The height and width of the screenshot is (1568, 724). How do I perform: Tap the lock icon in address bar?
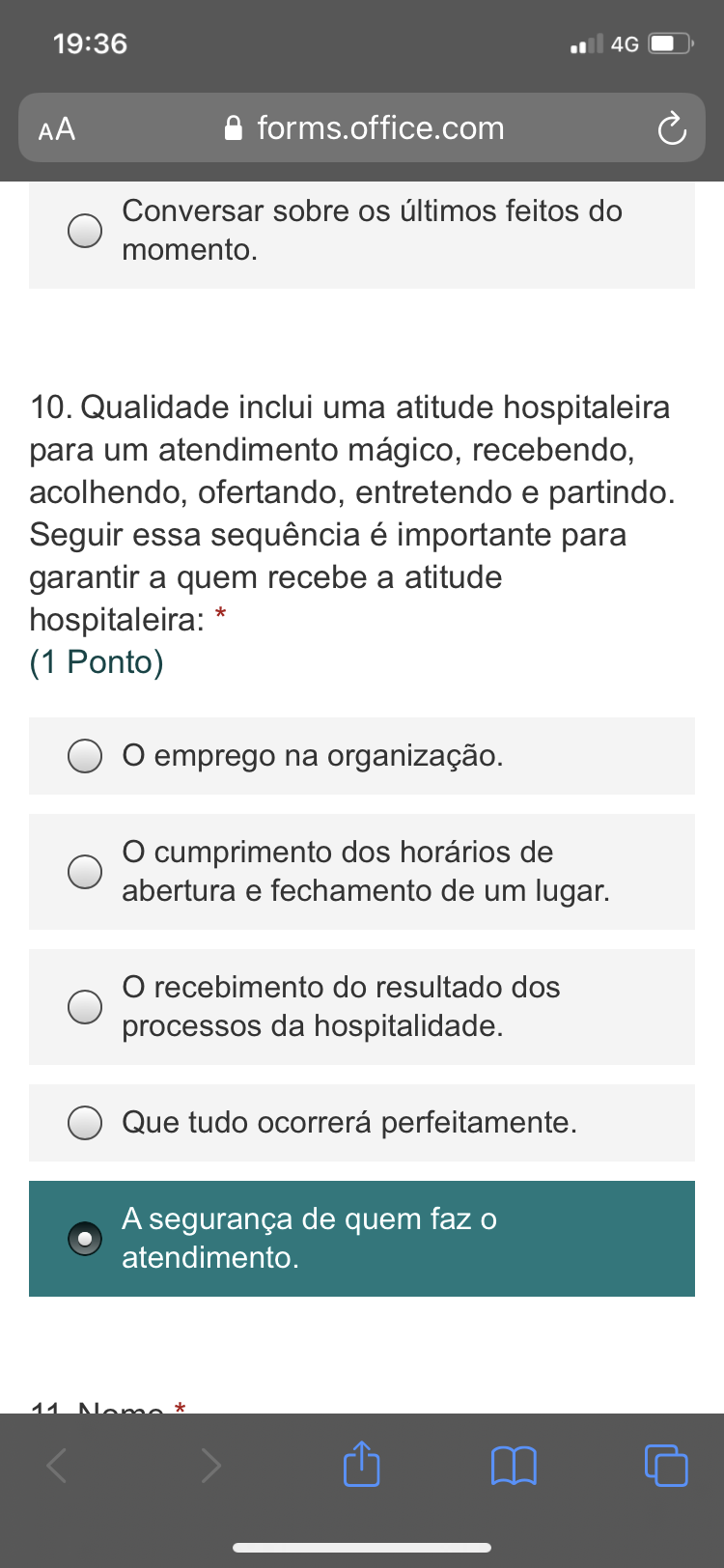pyautogui.click(x=233, y=128)
